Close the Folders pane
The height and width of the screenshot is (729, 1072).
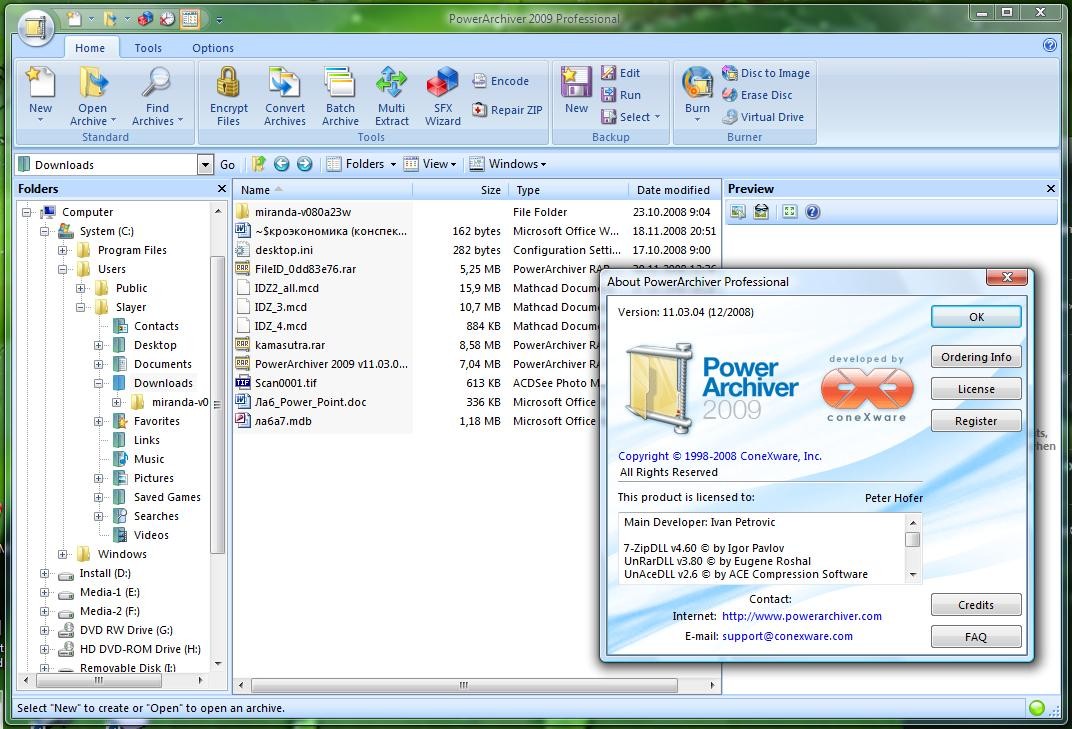pyautogui.click(x=222, y=189)
